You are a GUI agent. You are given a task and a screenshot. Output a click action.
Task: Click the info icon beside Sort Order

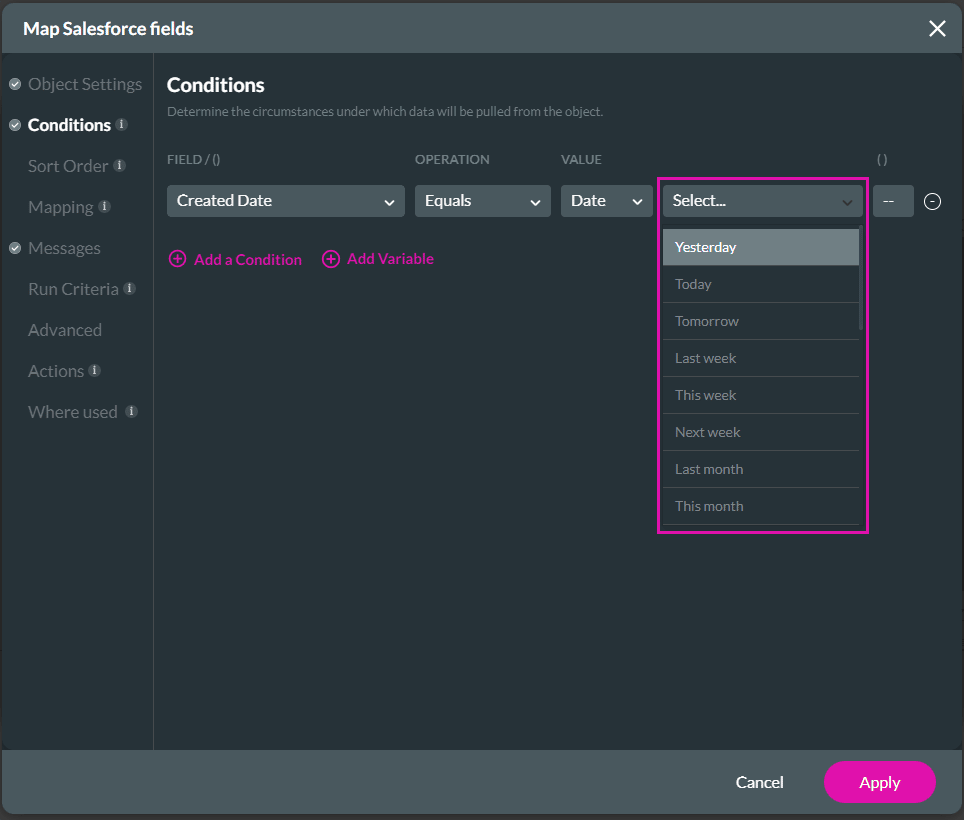pyautogui.click(x=119, y=166)
